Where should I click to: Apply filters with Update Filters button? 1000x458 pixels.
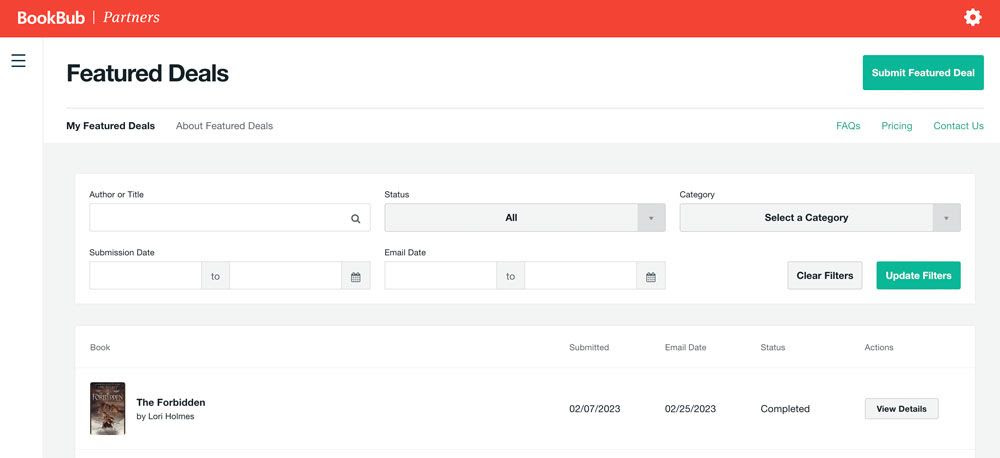click(x=918, y=276)
